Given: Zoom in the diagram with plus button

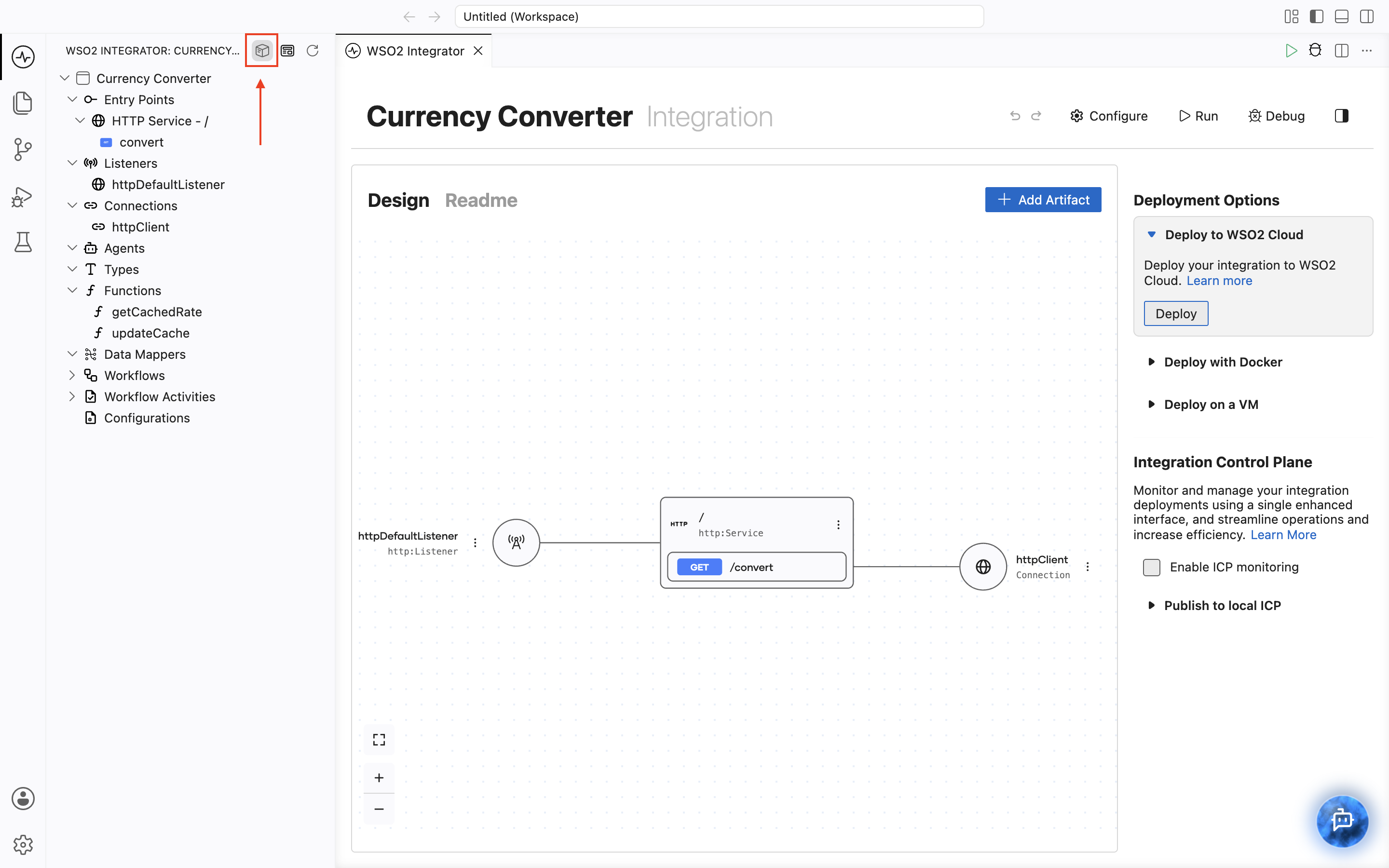Looking at the screenshot, I should (x=379, y=778).
